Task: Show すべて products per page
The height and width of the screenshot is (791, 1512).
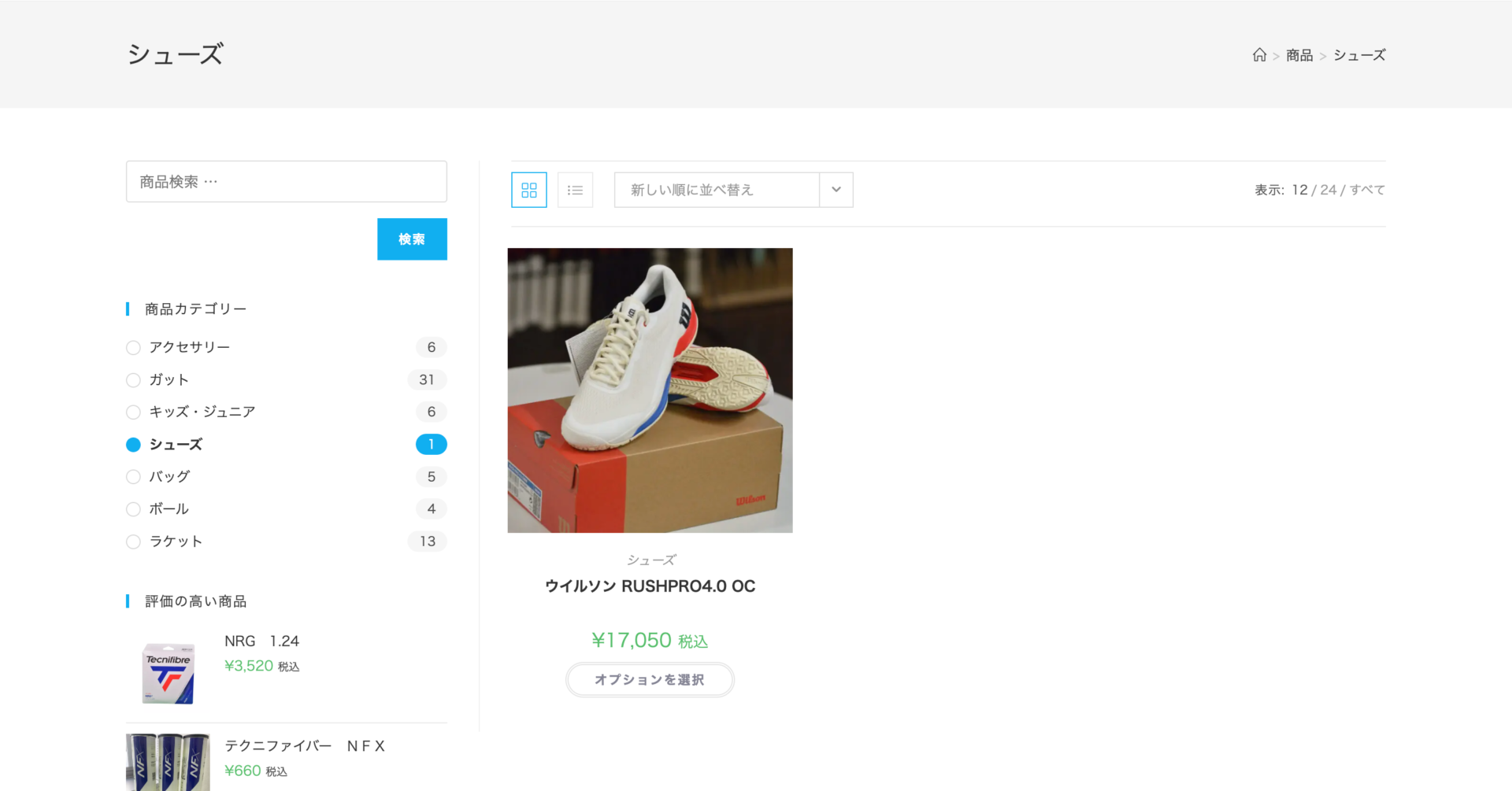Action: pyautogui.click(x=1367, y=190)
